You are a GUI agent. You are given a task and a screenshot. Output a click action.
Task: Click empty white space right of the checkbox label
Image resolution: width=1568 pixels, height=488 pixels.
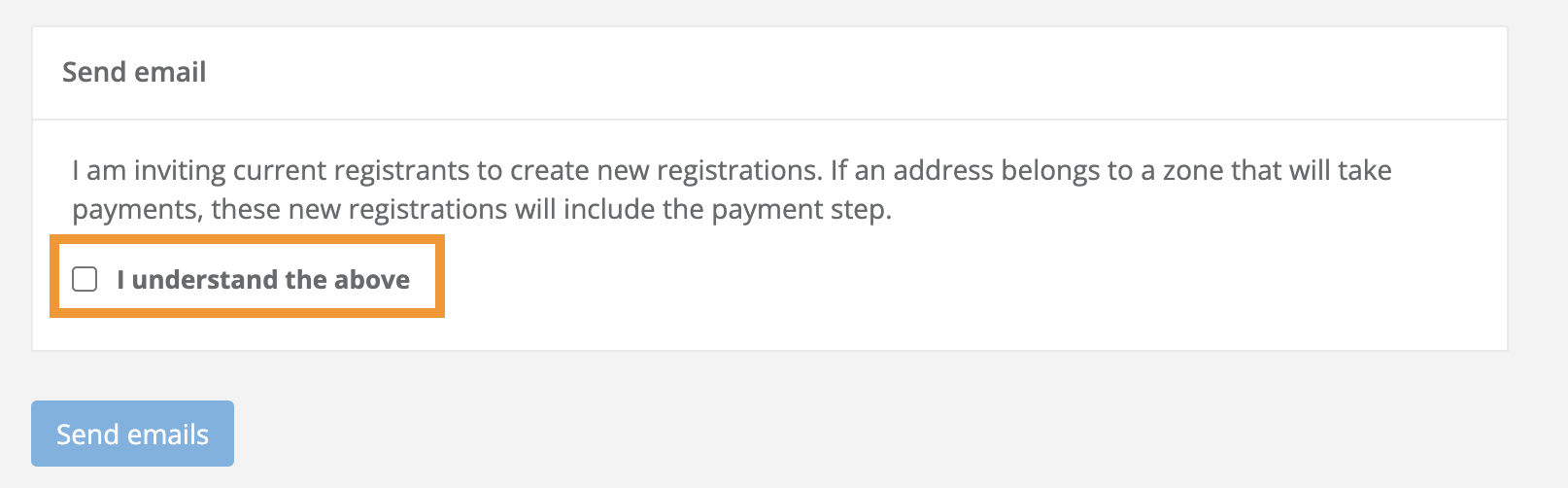[874, 280]
